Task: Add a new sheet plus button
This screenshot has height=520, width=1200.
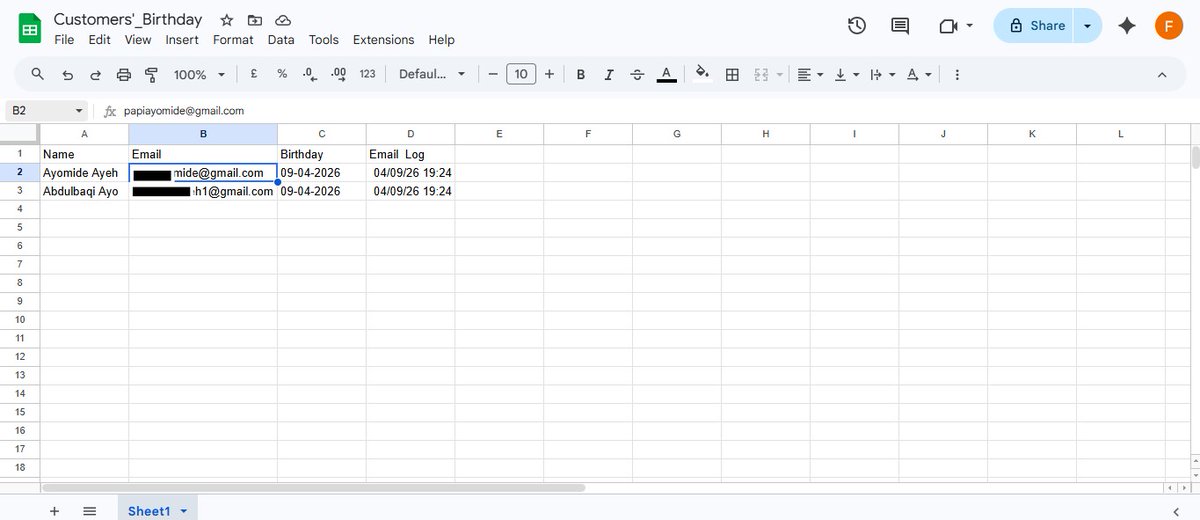Action: (54, 510)
